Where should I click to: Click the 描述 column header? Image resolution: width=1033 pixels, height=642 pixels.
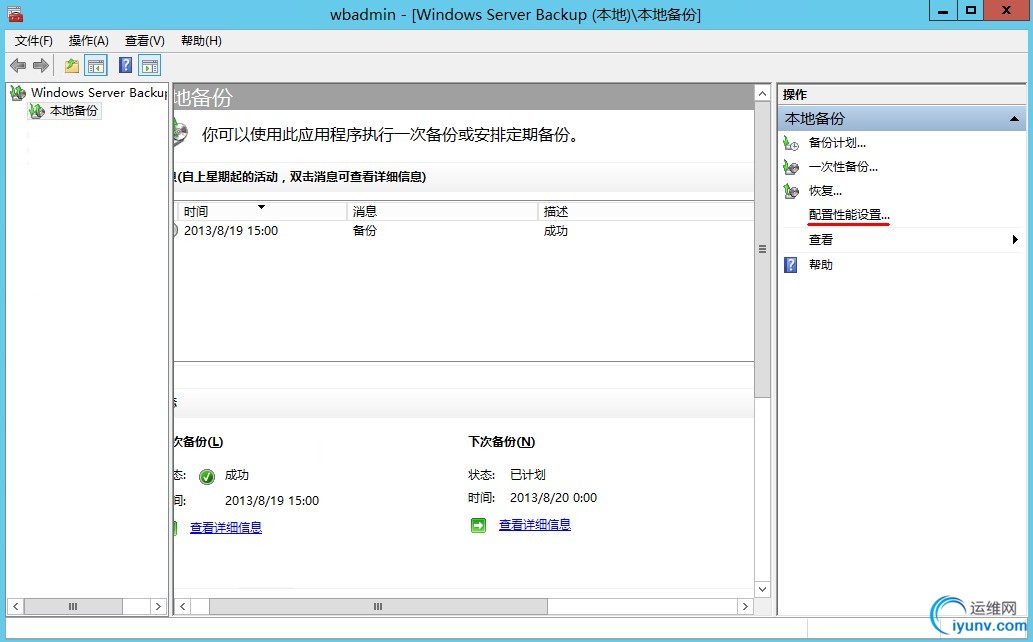pos(646,212)
